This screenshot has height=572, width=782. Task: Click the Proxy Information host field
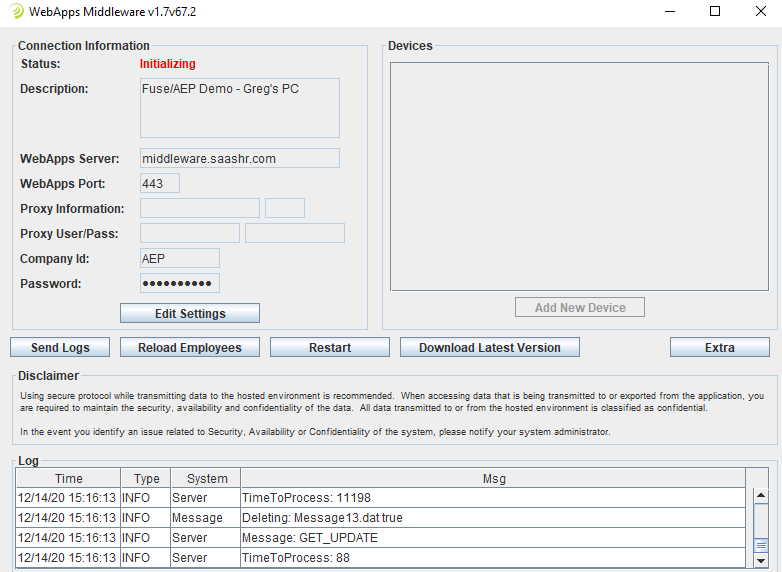pos(200,208)
